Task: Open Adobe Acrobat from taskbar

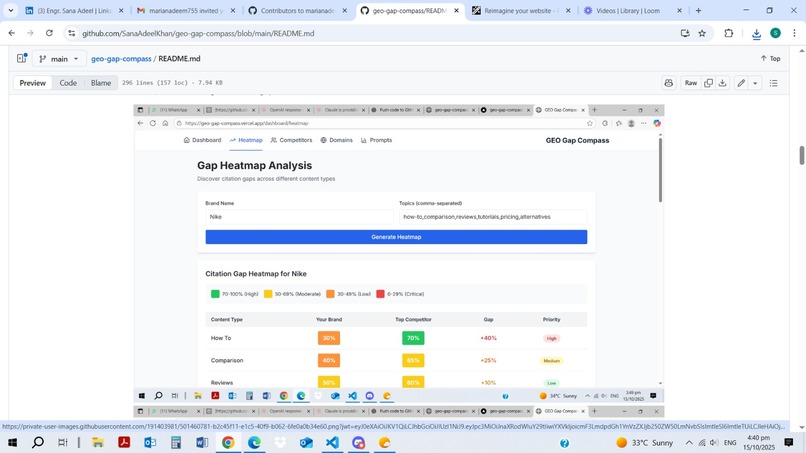Action: (x=124, y=443)
